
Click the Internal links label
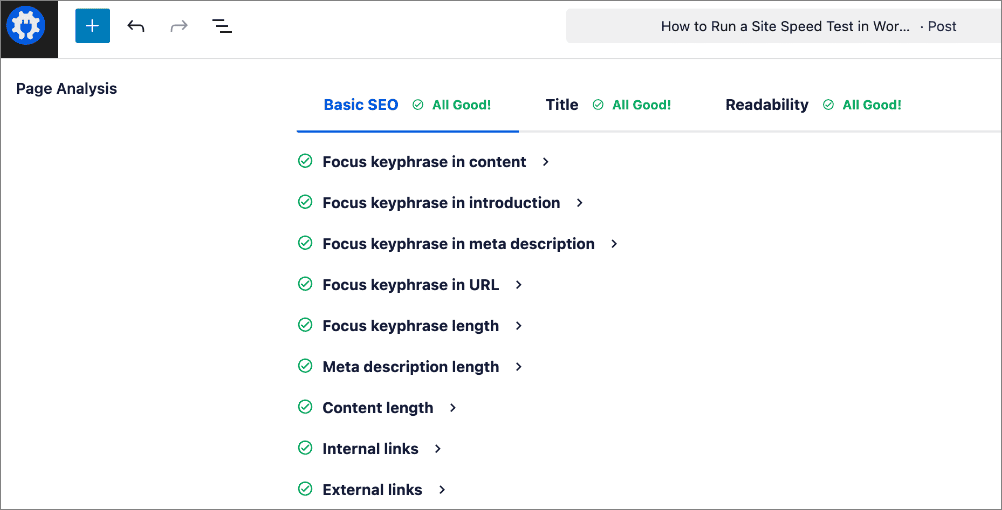click(x=371, y=449)
